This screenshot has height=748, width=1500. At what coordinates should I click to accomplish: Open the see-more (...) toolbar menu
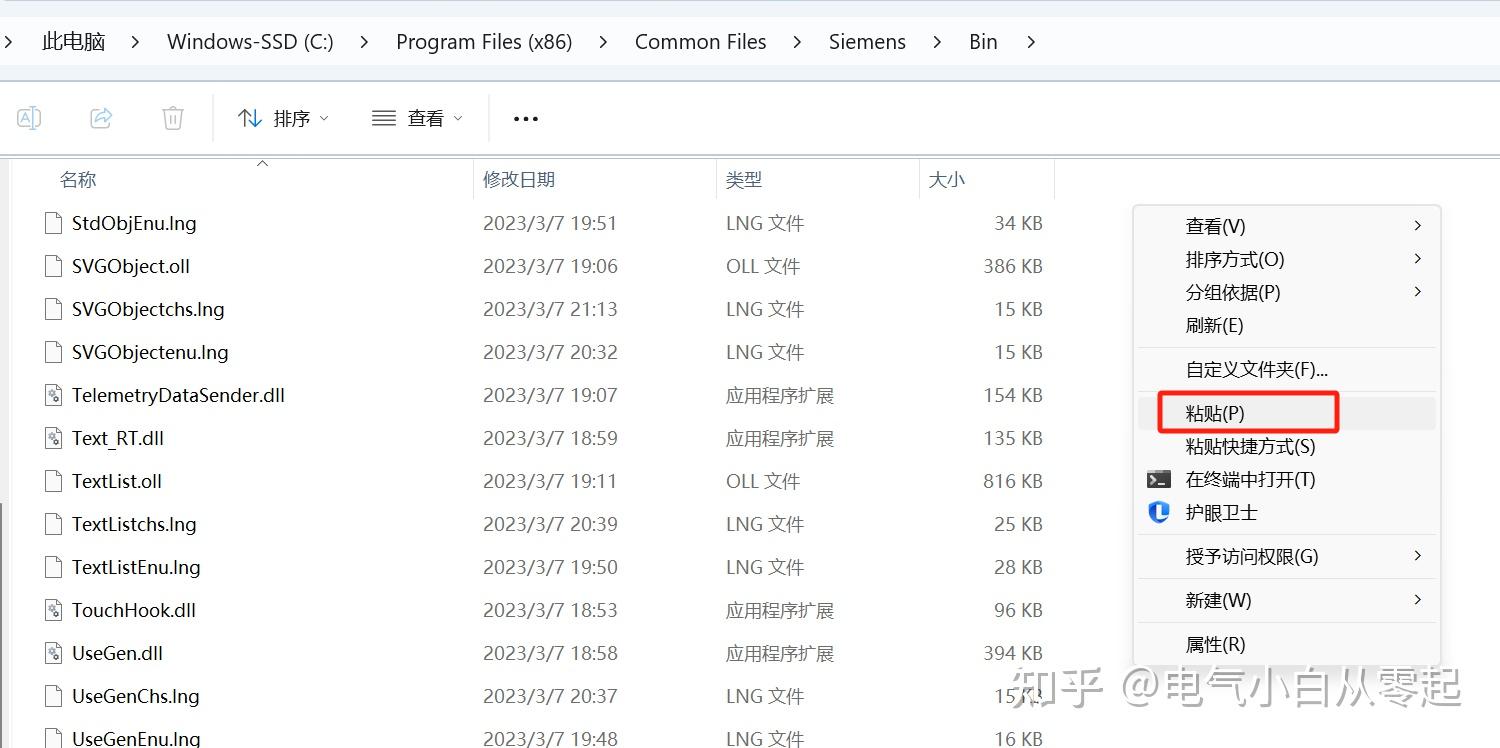(x=525, y=118)
